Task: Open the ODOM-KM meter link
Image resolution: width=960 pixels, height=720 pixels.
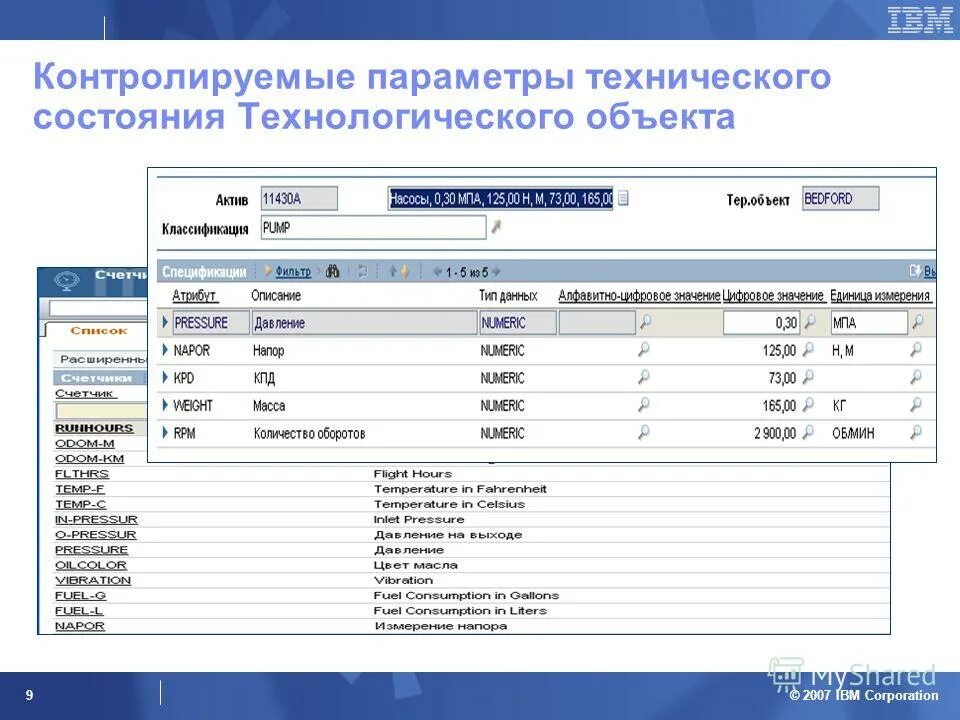Action: pos(89,459)
